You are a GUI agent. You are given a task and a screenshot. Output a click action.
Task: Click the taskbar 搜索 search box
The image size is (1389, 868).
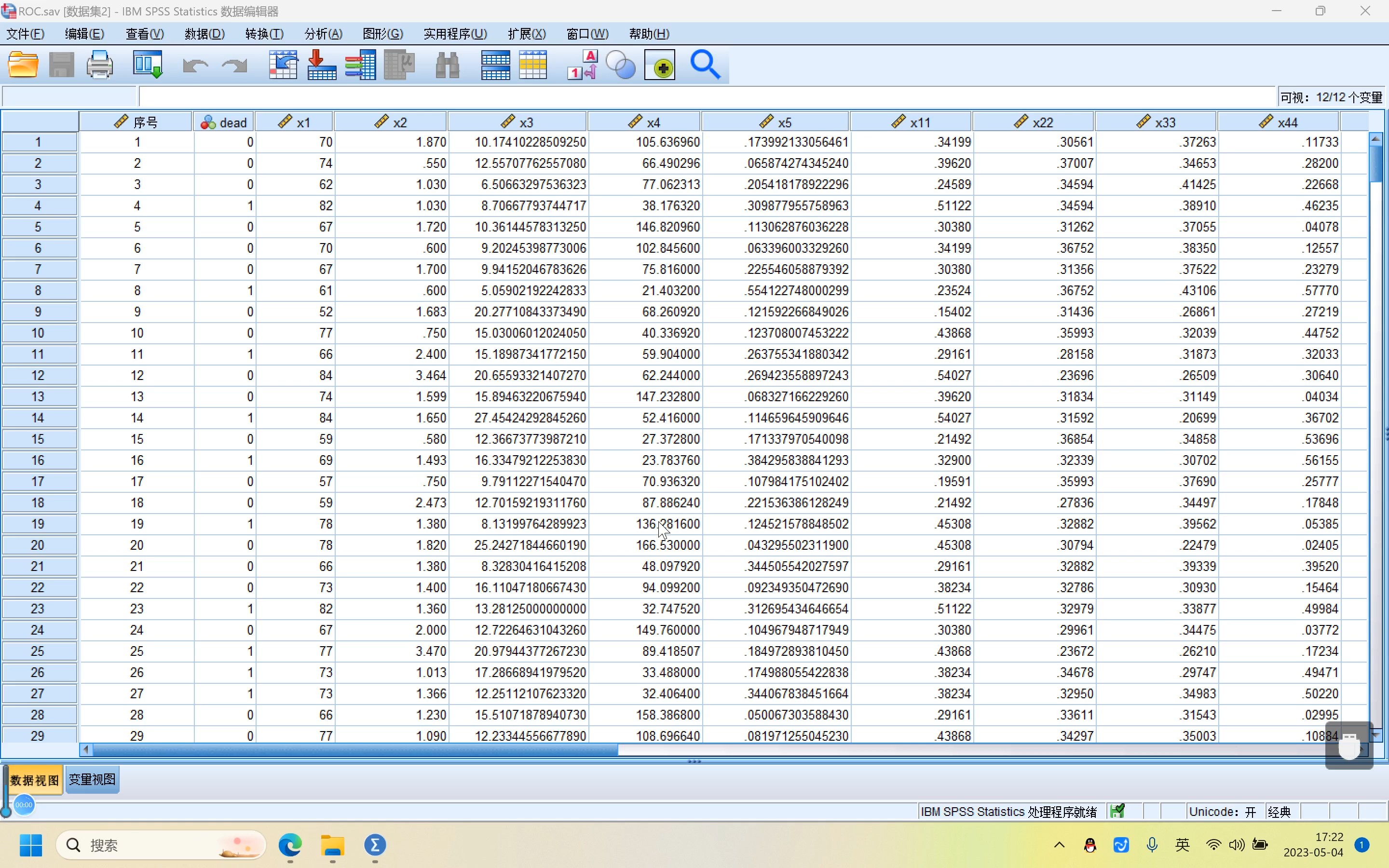[161, 845]
